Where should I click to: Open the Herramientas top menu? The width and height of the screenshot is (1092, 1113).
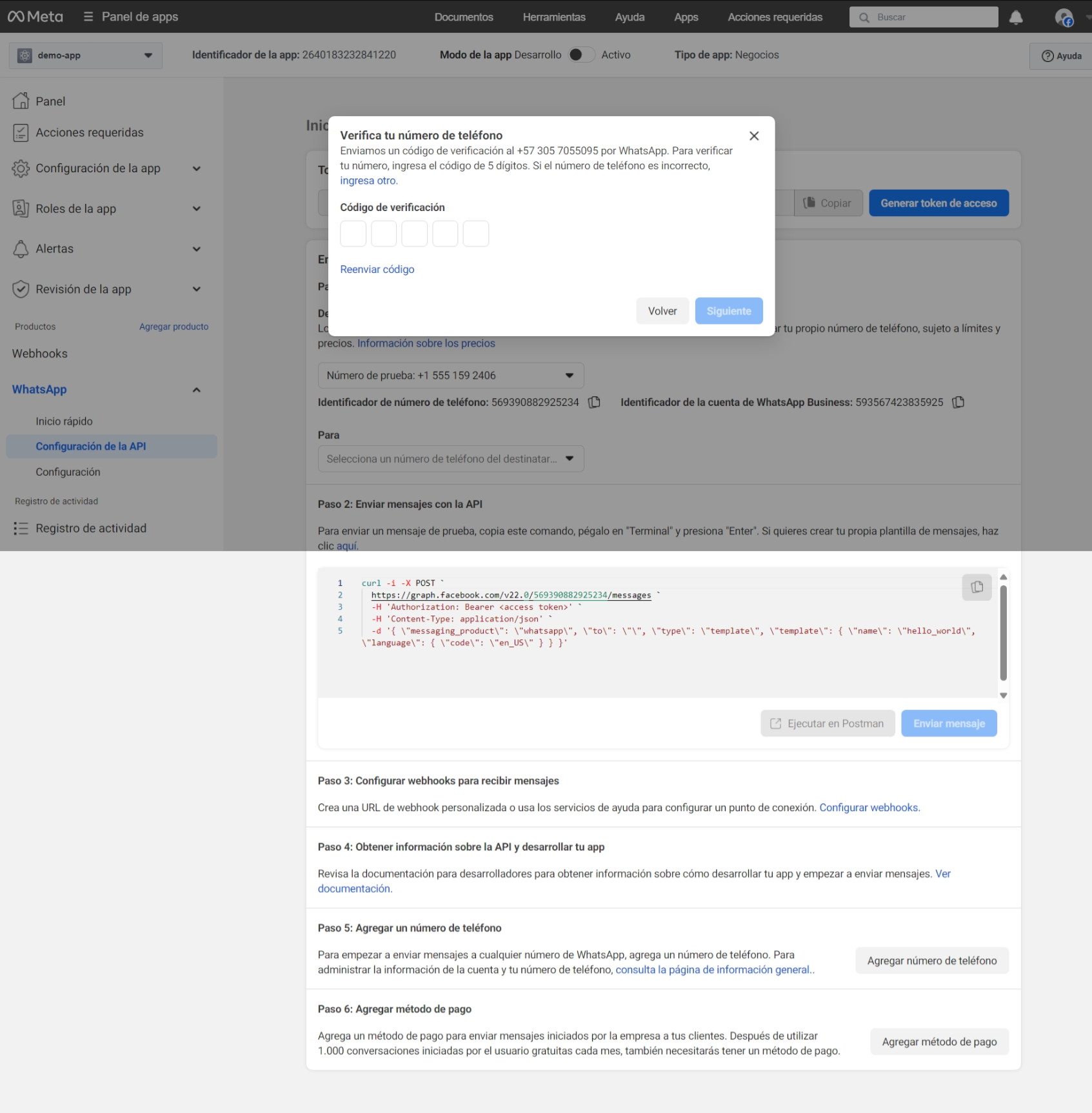[x=553, y=17]
